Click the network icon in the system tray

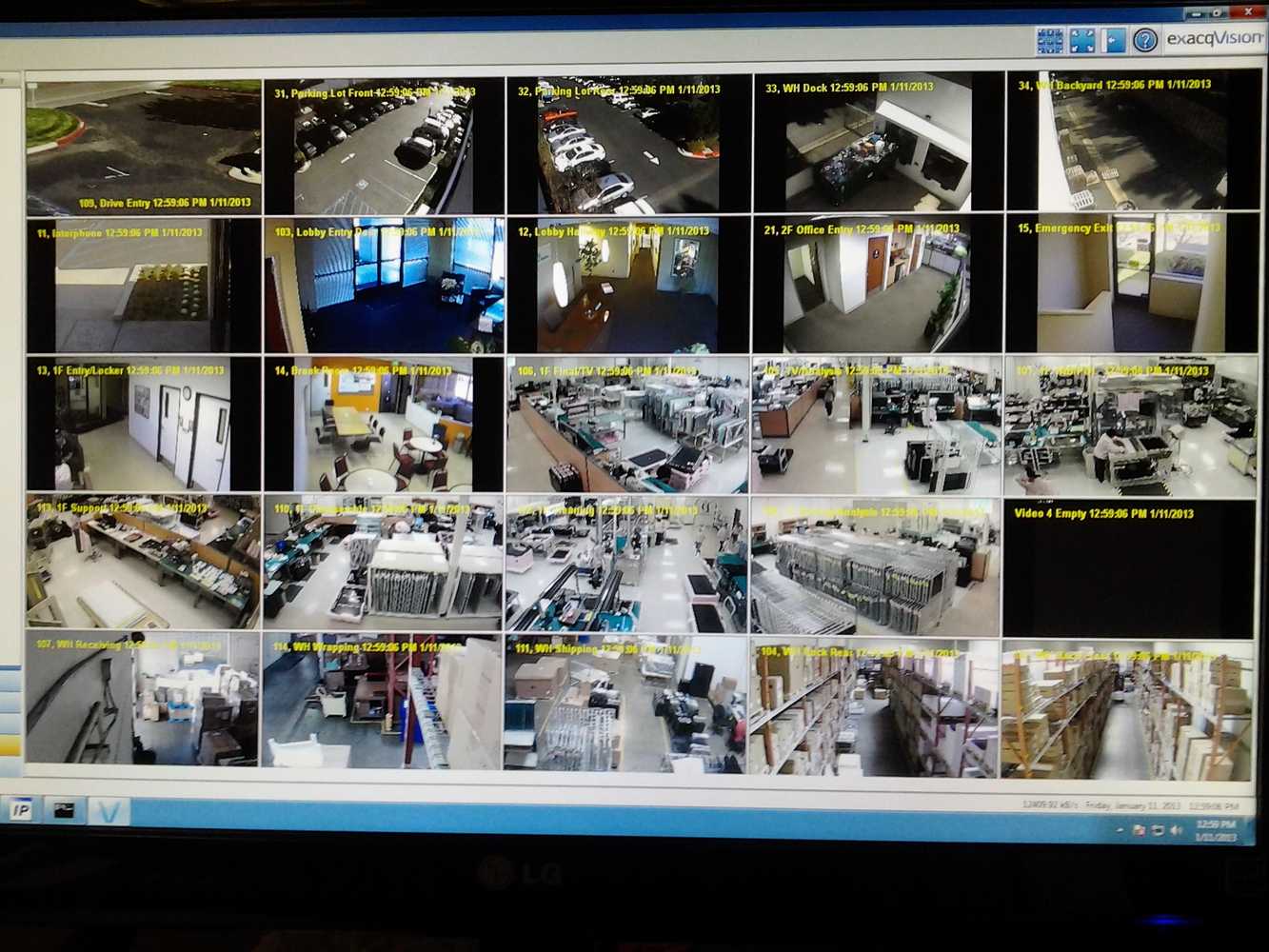pyautogui.click(x=1157, y=829)
